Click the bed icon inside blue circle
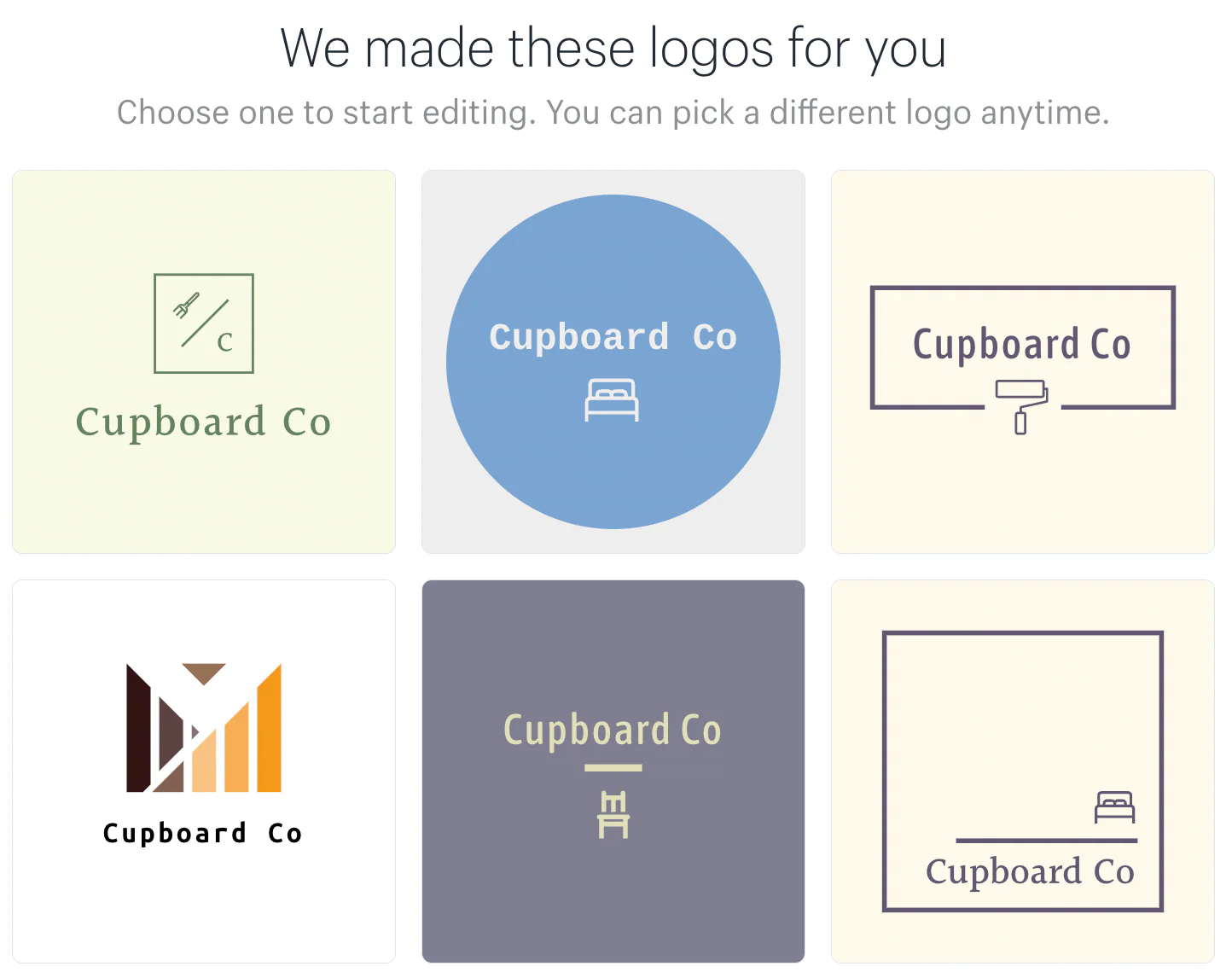Screen dimensions: 1232x978 [612, 399]
